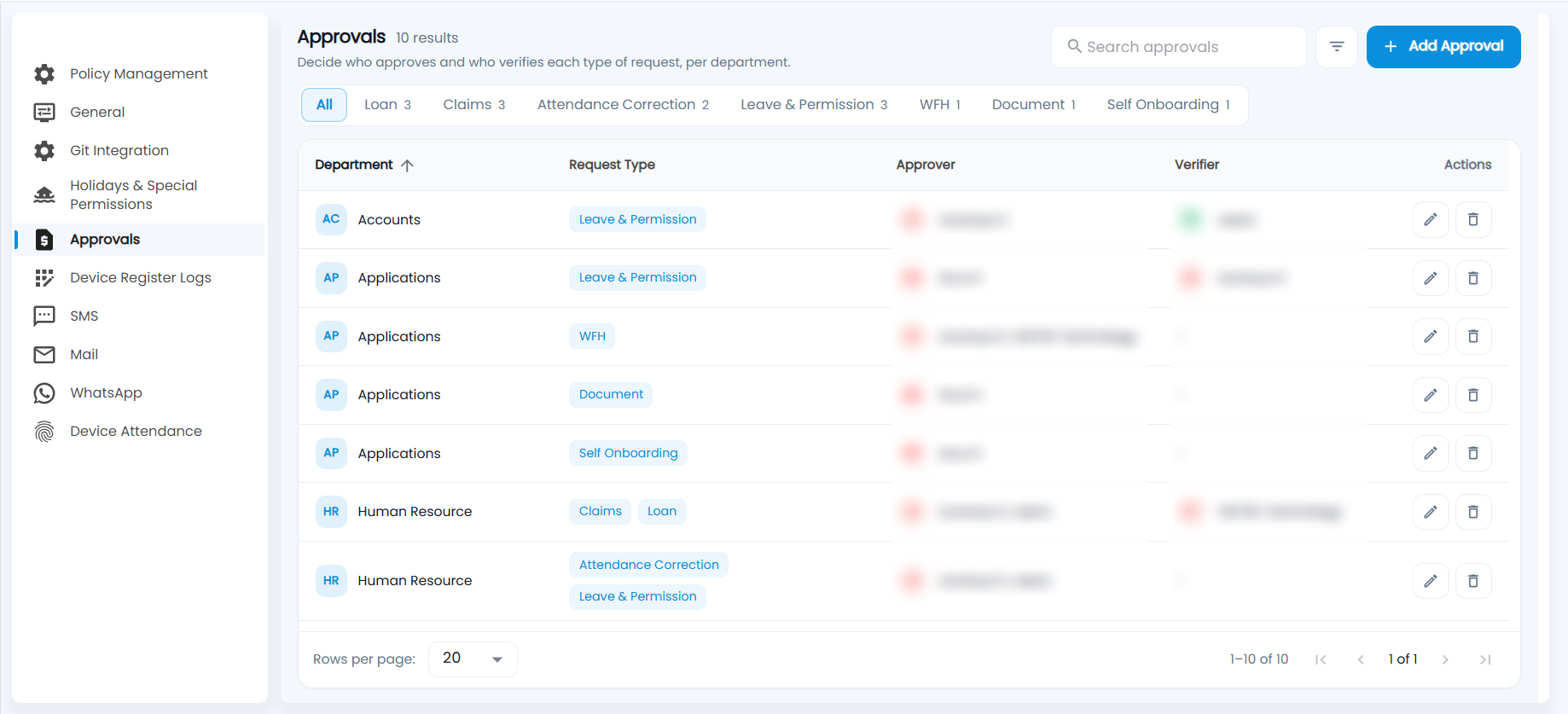Switch to Attendance Correction tab
Image resolution: width=1568 pixels, height=714 pixels.
click(x=623, y=105)
